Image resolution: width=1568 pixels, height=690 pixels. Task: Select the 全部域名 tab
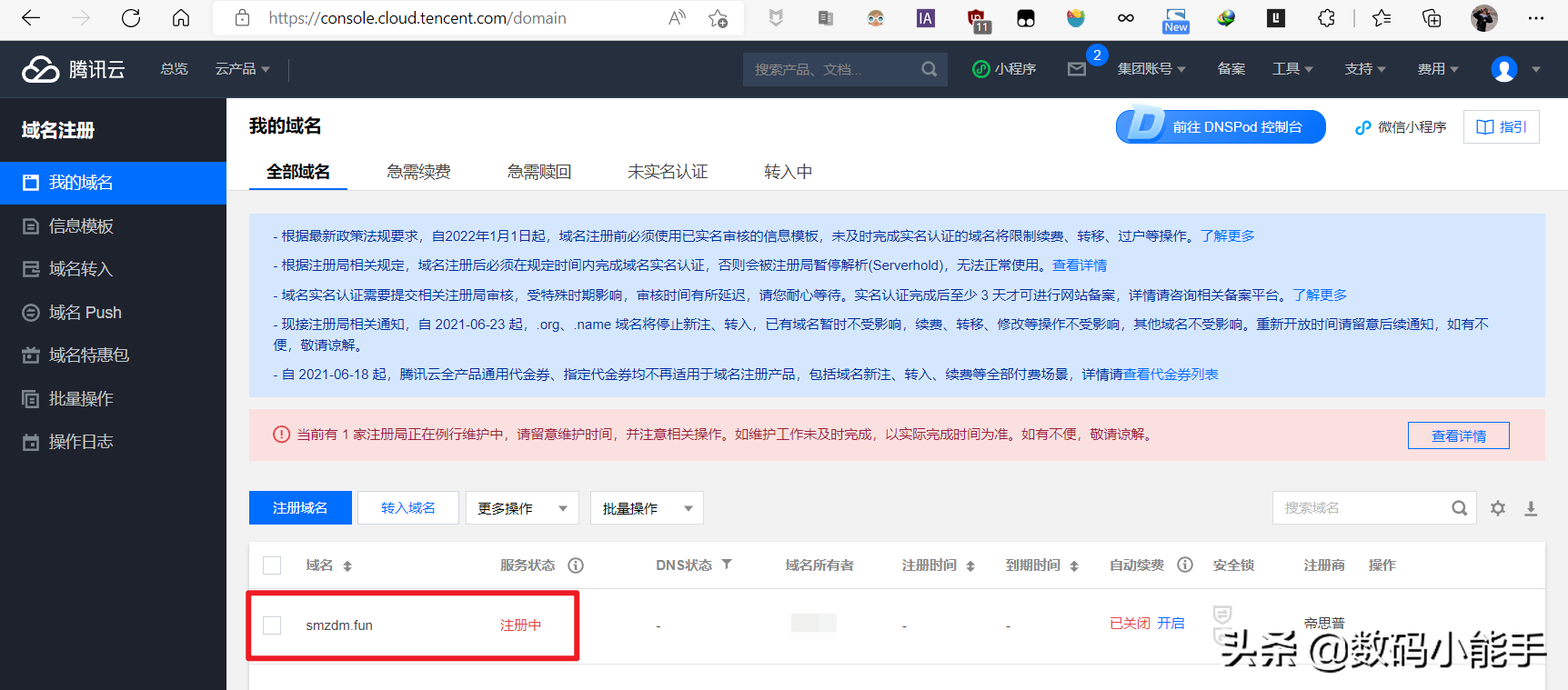tap(298, 172)
